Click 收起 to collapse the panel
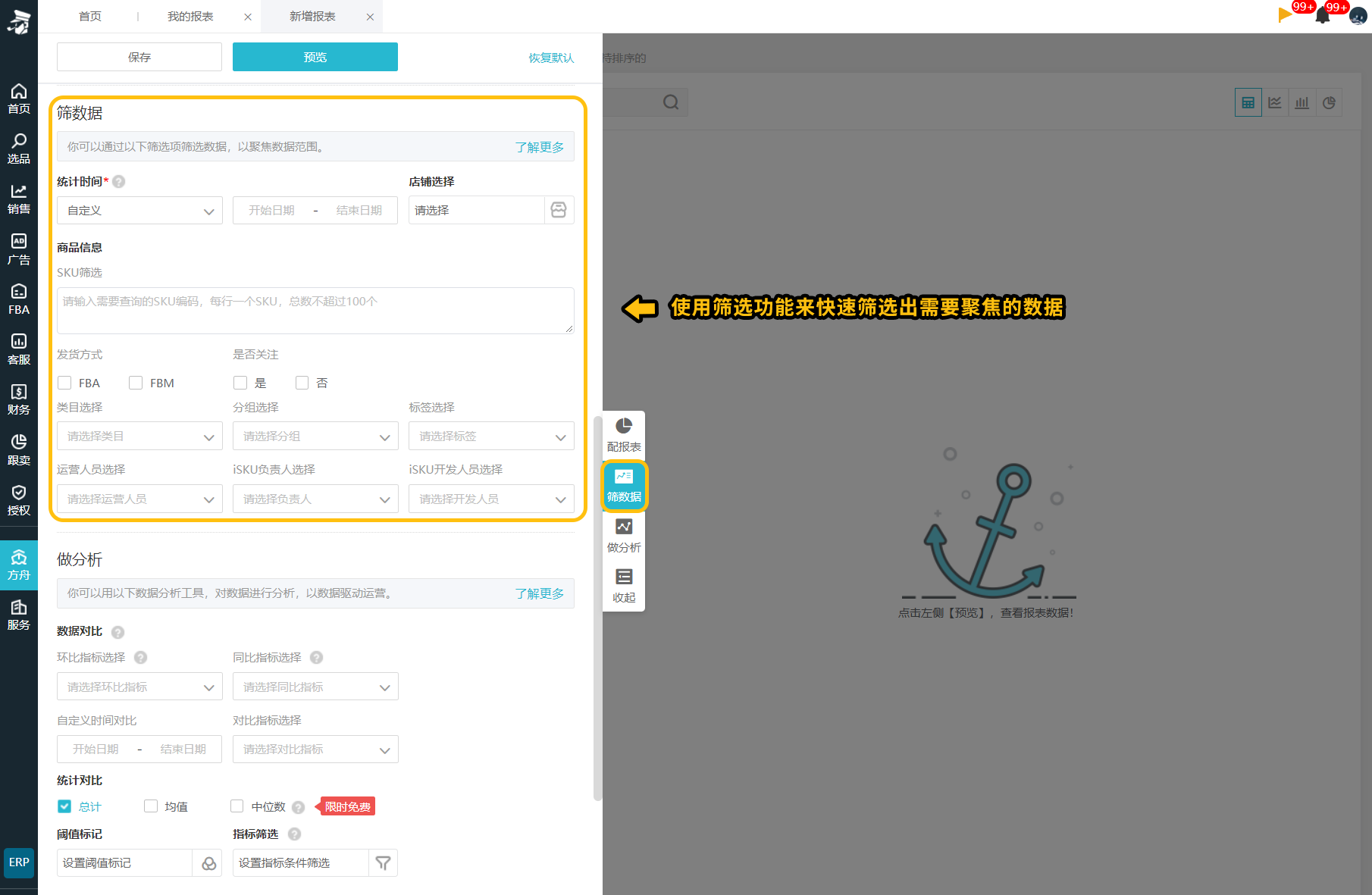The image size is (1372, 895). pos(624,587)
